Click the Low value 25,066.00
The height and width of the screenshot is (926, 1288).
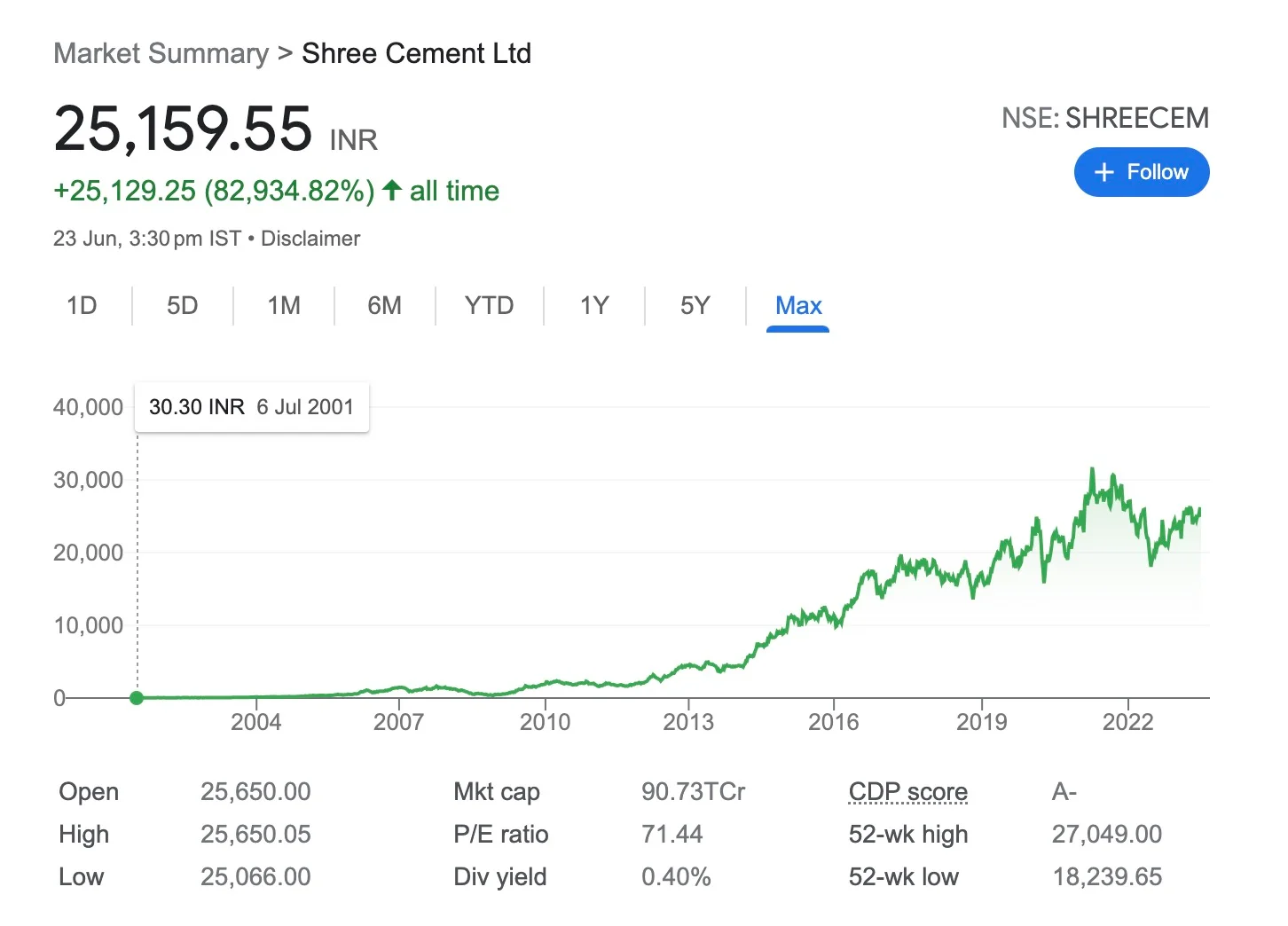point(255,876)
